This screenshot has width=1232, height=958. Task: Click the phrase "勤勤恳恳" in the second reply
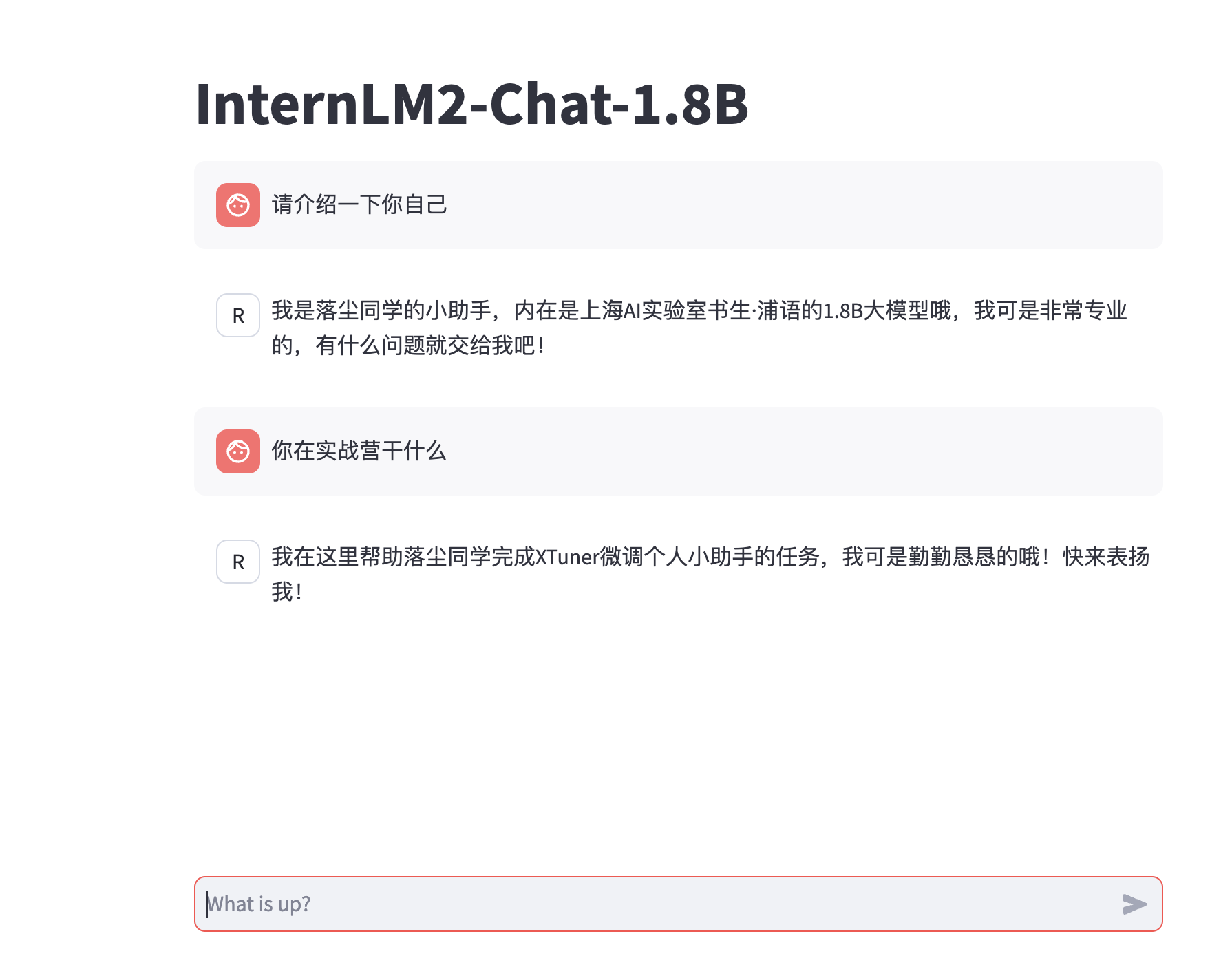click(x=952, y=557)
